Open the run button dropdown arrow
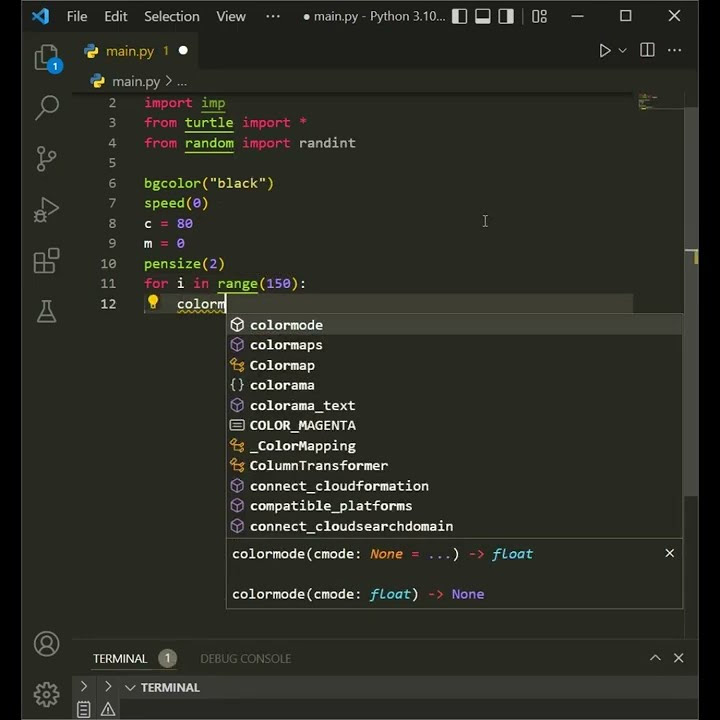Image resolution: width=720 pixels, height=720 pixels. point(623,51)
